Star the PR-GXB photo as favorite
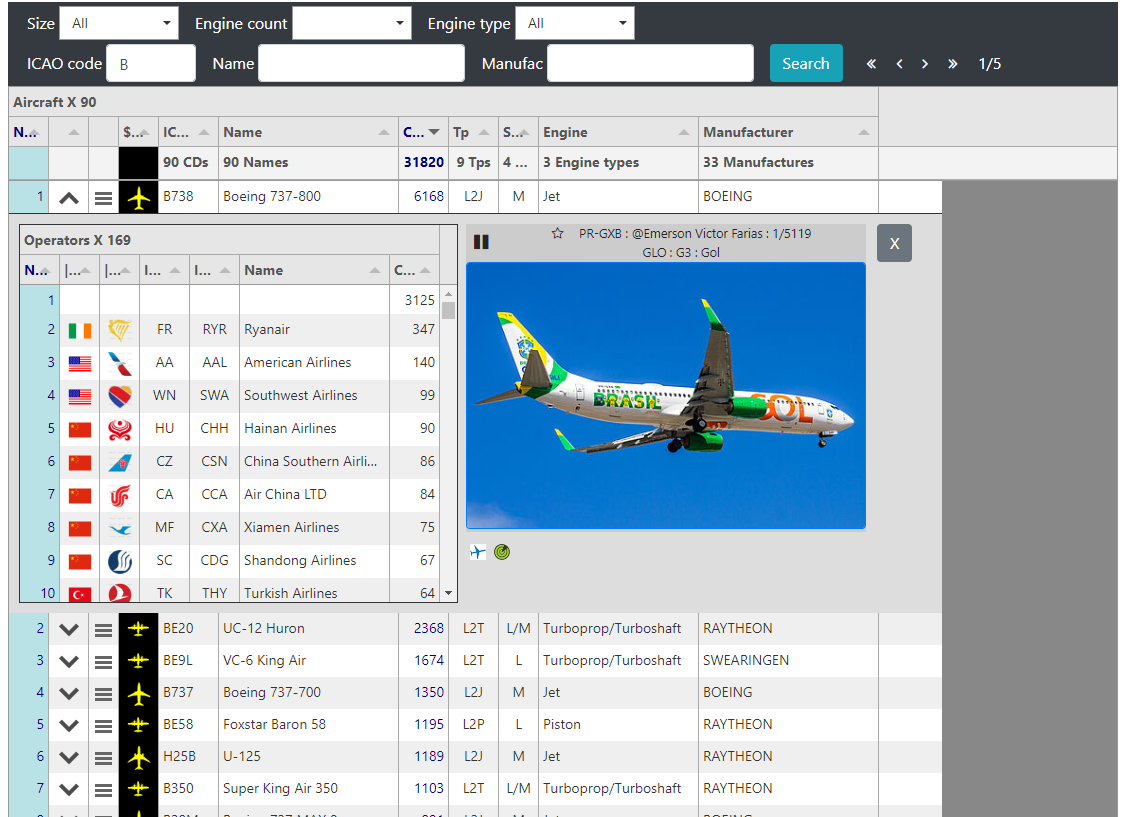Viewport: 1129px width, 817px height. [x=557, y=233]
